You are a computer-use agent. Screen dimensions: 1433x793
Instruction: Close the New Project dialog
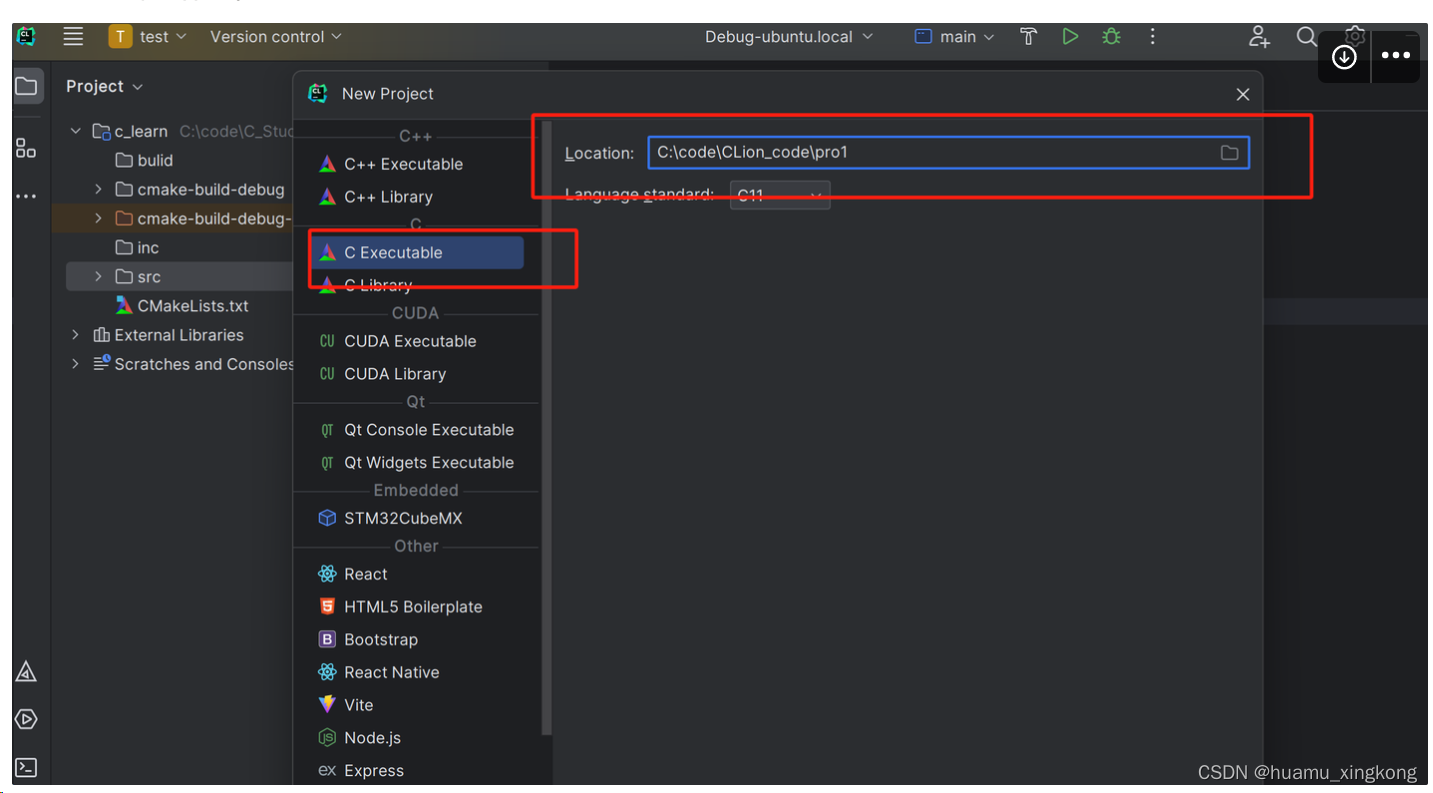coord(1243,94)
